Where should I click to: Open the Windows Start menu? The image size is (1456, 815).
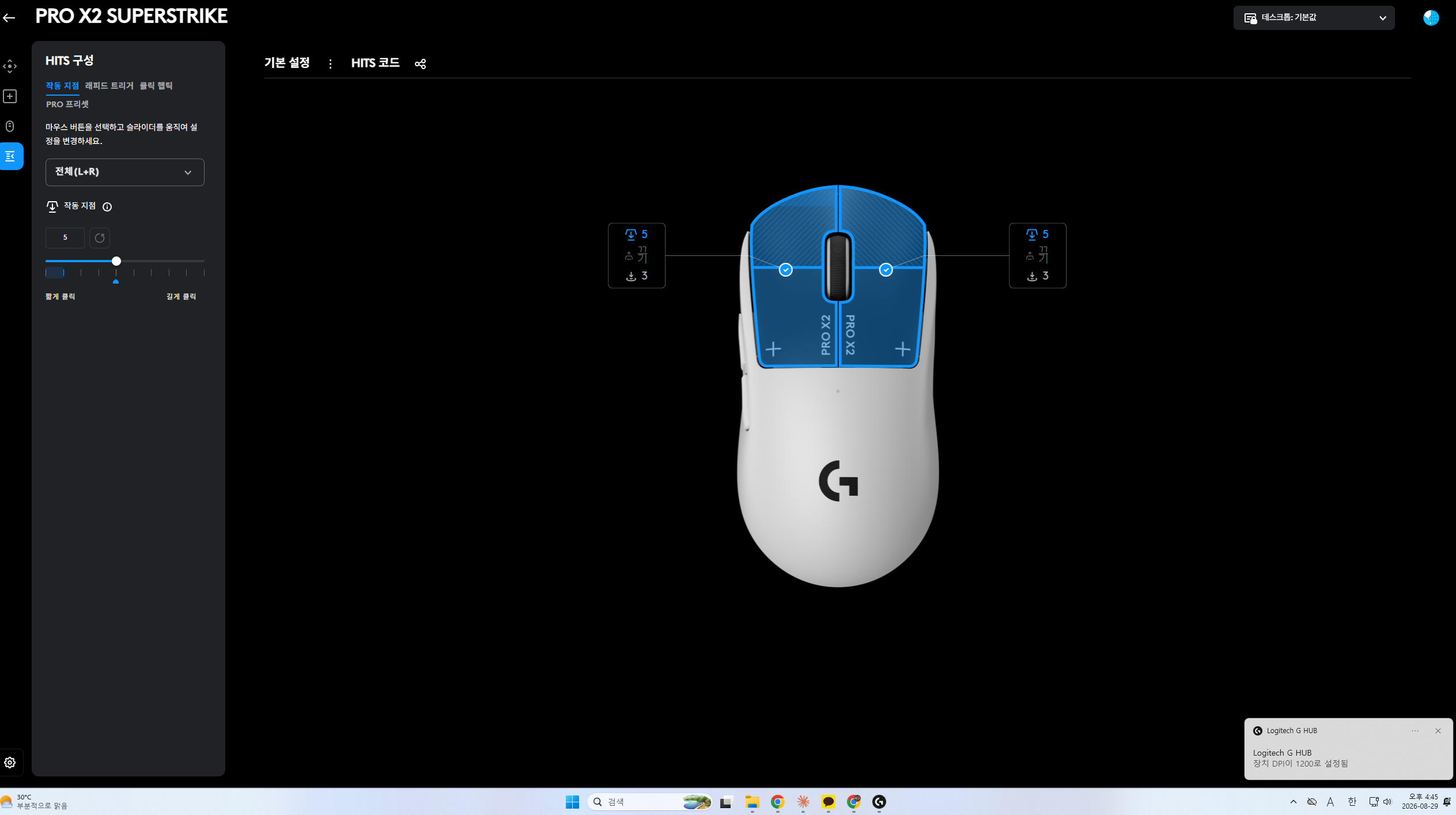click(572, 802)
